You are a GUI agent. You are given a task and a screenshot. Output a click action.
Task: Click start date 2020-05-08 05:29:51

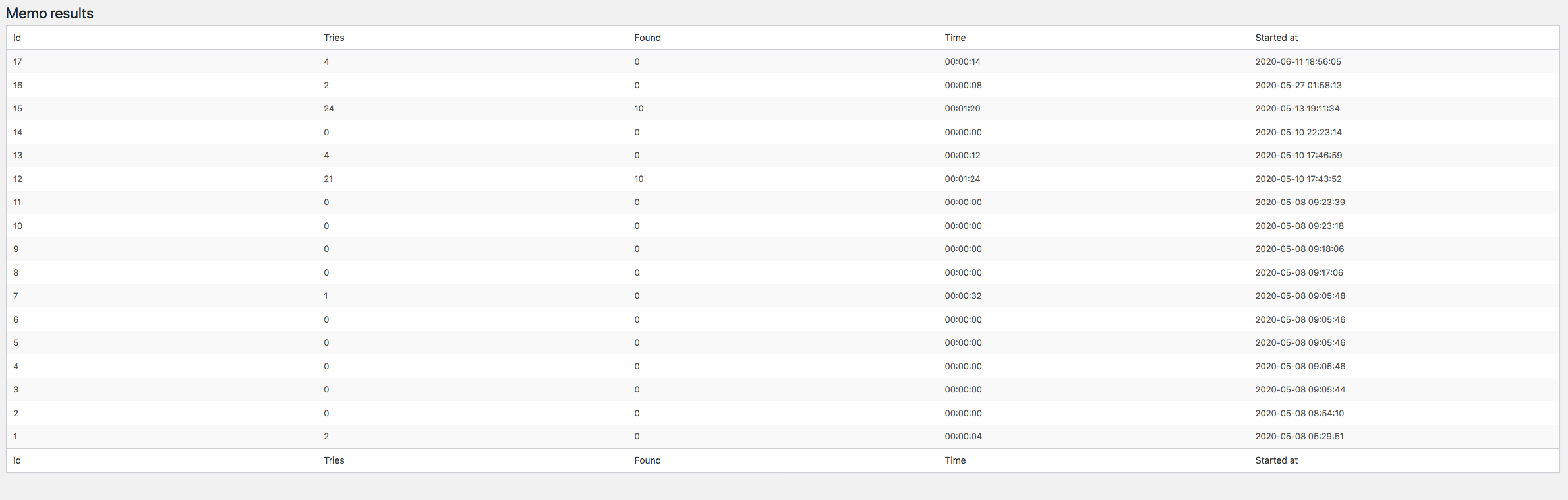[x=1299, y=436]
